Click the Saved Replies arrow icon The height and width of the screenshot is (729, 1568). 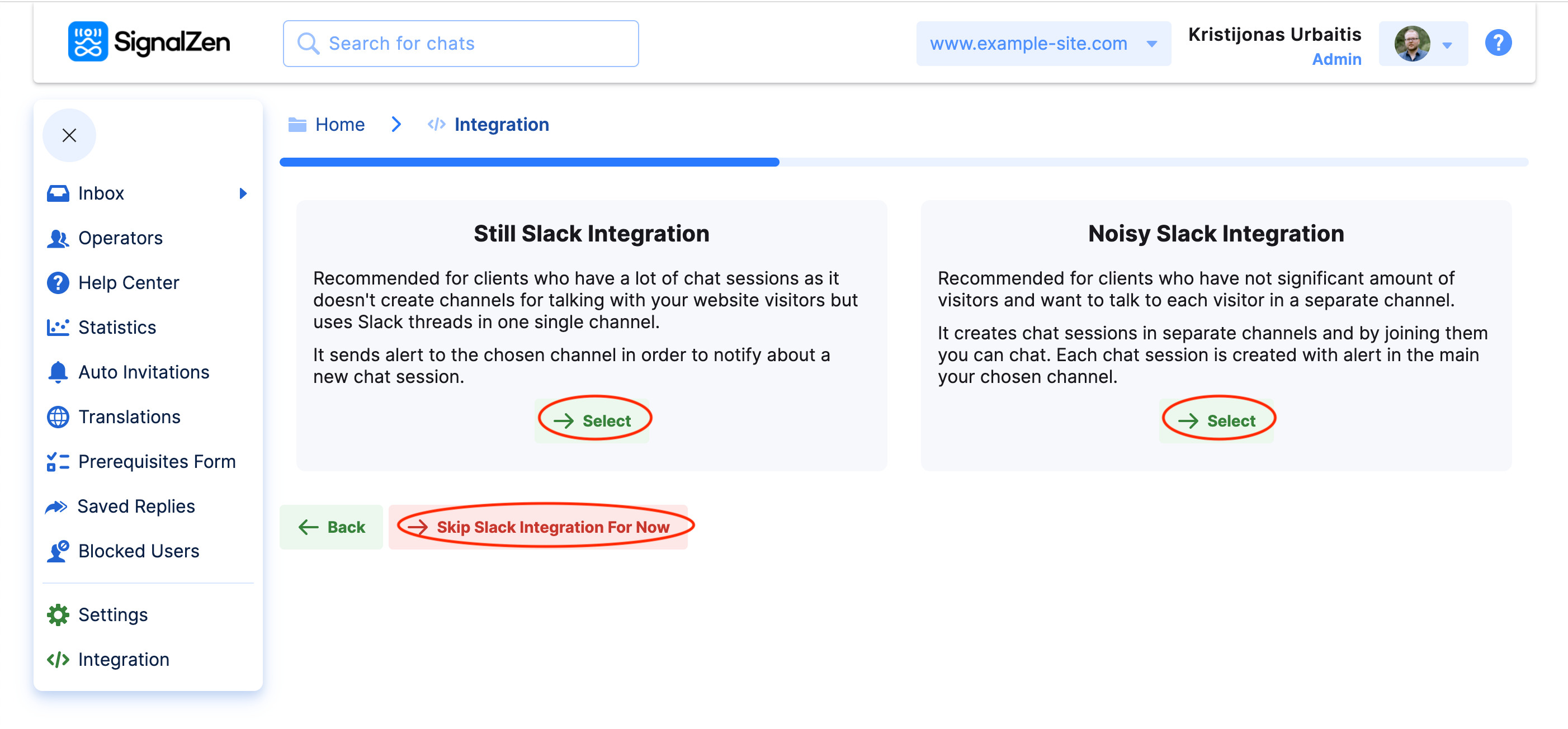pos(56,506)
